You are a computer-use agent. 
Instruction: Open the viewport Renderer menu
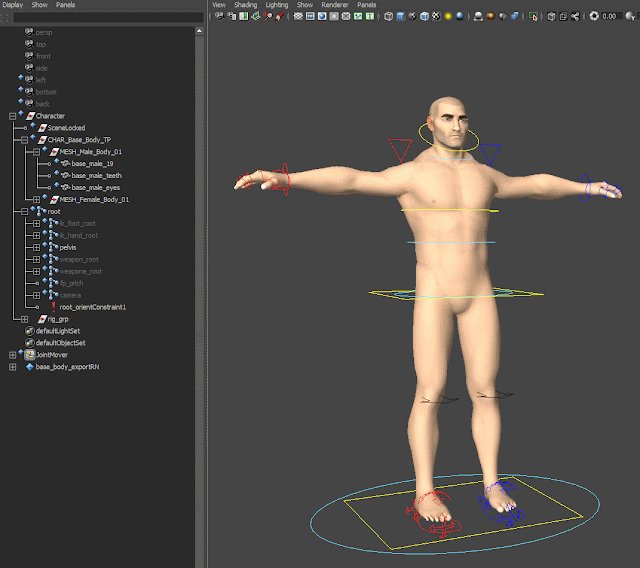pos(335,5)
